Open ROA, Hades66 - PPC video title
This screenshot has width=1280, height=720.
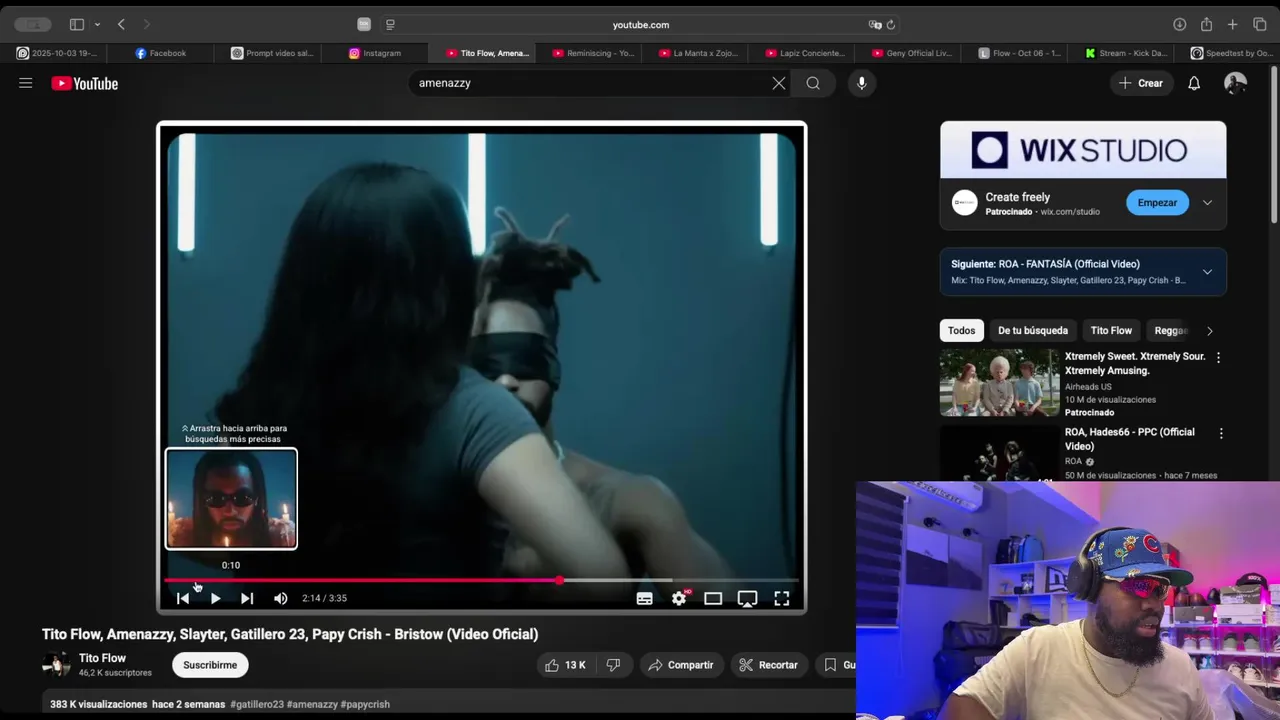point(1130,439)
